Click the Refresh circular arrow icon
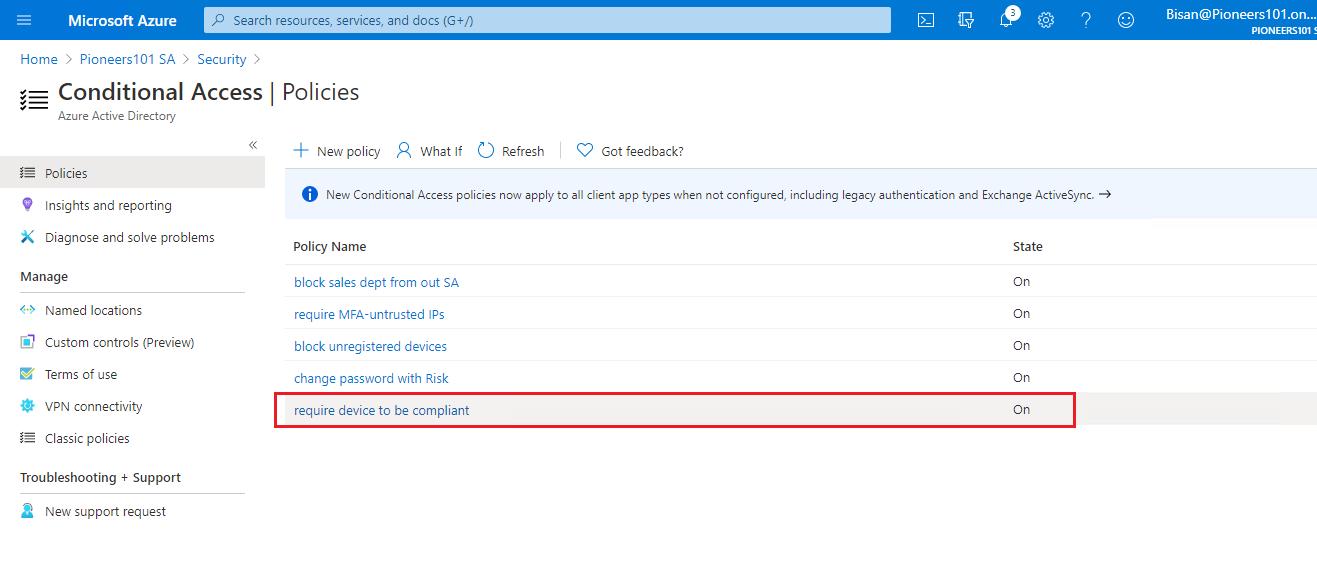Viewport: 1317px width, 569px height. [x=486, y=150]
